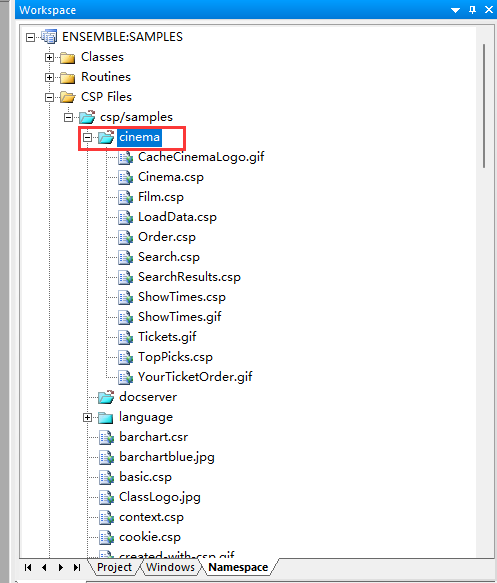Click the docserver folder icon
497x583 pixels.
(106, 397)
